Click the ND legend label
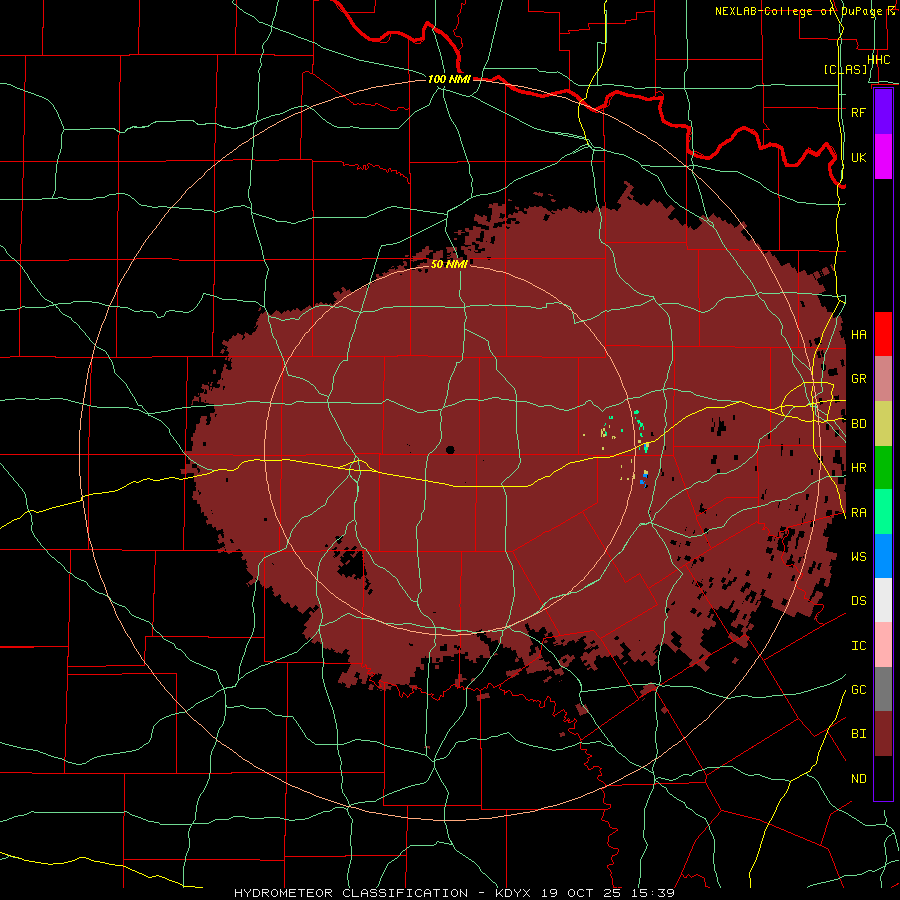The image size is (900, 900). coord(858,779)
